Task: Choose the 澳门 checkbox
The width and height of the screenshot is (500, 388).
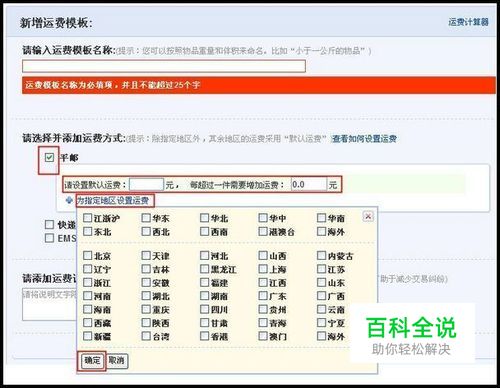Action: point(263,336)
